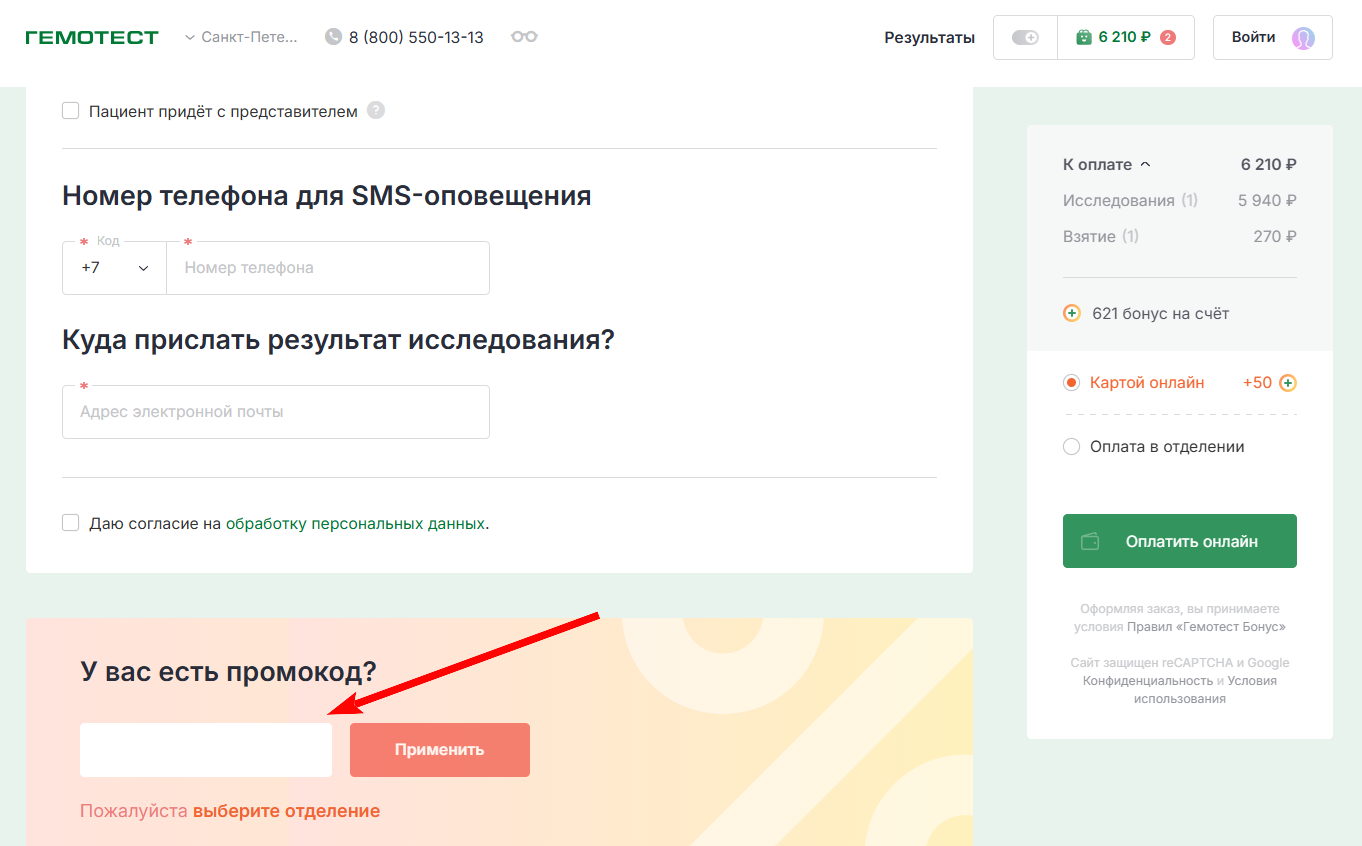This screenshot has height=846, width=1362.
Task: Click the plus coin icon beside 621 бонус
Action: pos(1071,312)
